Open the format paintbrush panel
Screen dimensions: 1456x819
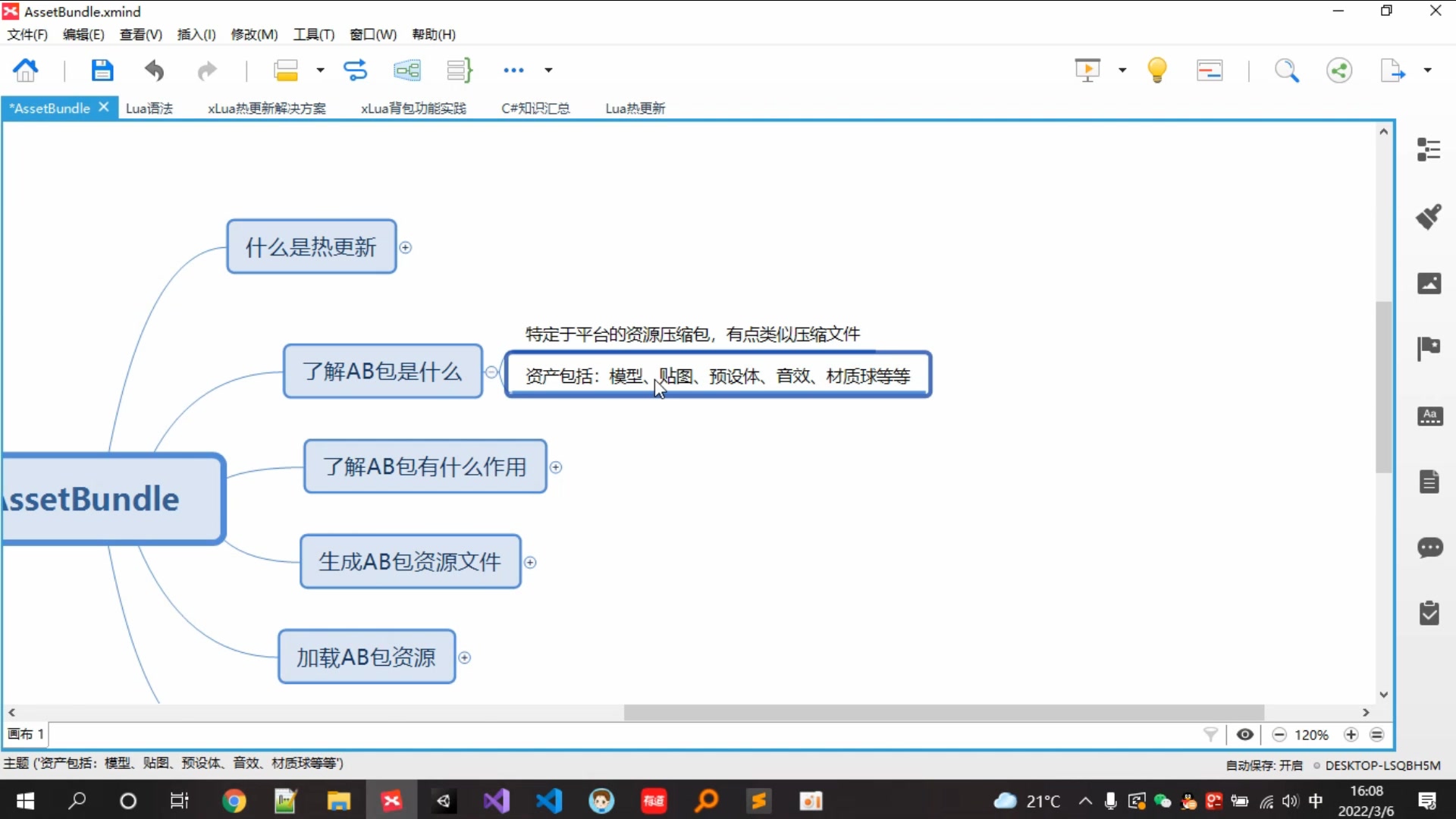pos(1429,217)
